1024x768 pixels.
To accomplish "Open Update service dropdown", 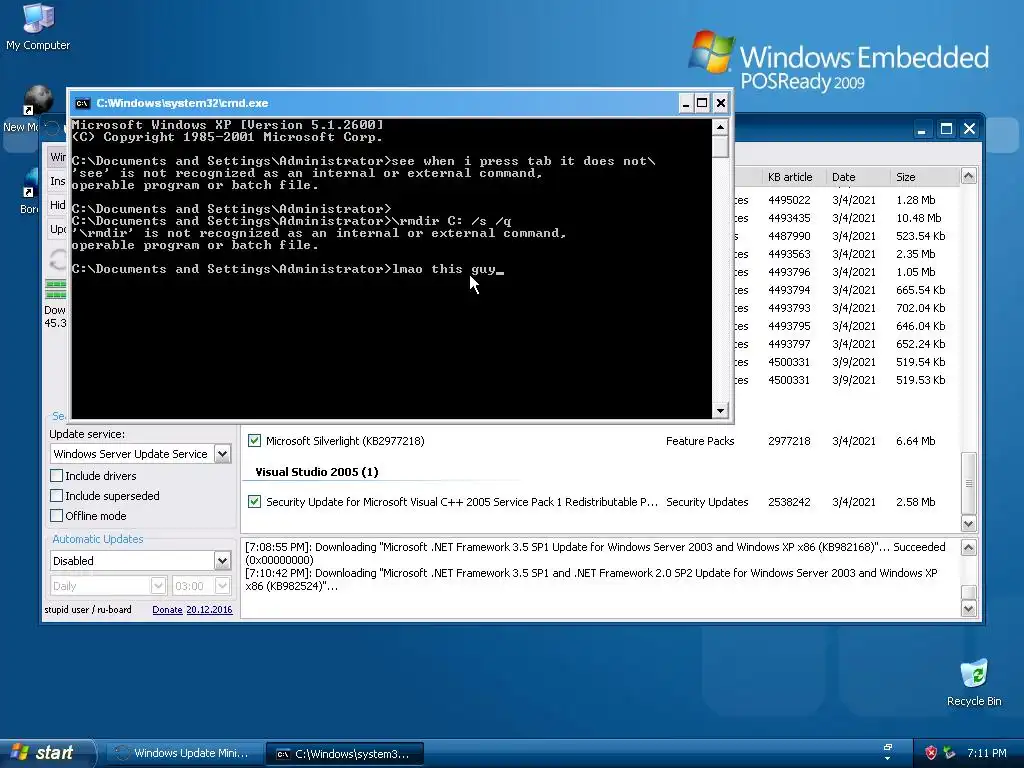I will (222, 454).
